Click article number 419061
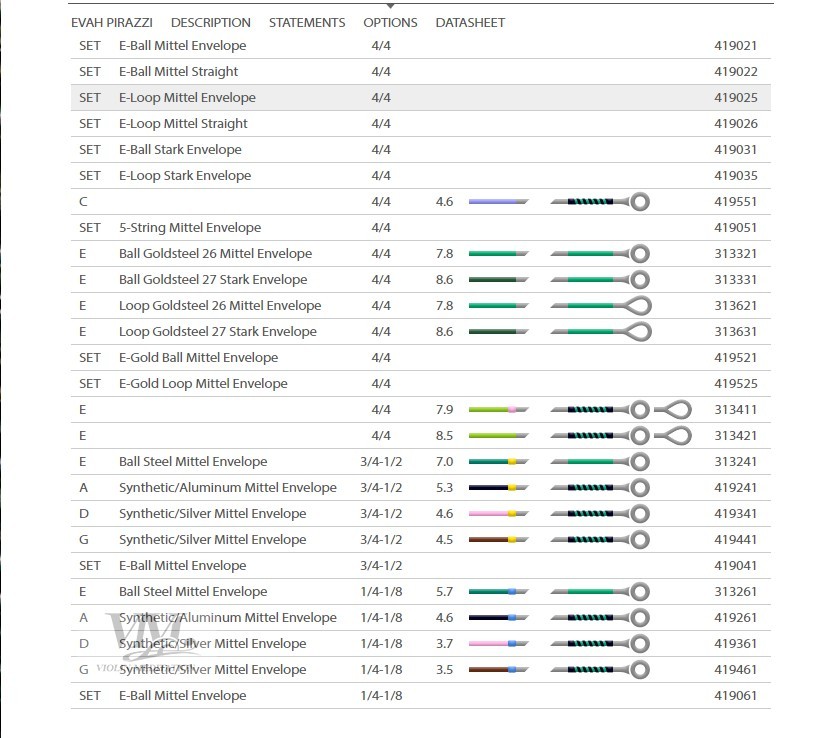This screenshot has width=819, height=738. [x=735, y=696]
